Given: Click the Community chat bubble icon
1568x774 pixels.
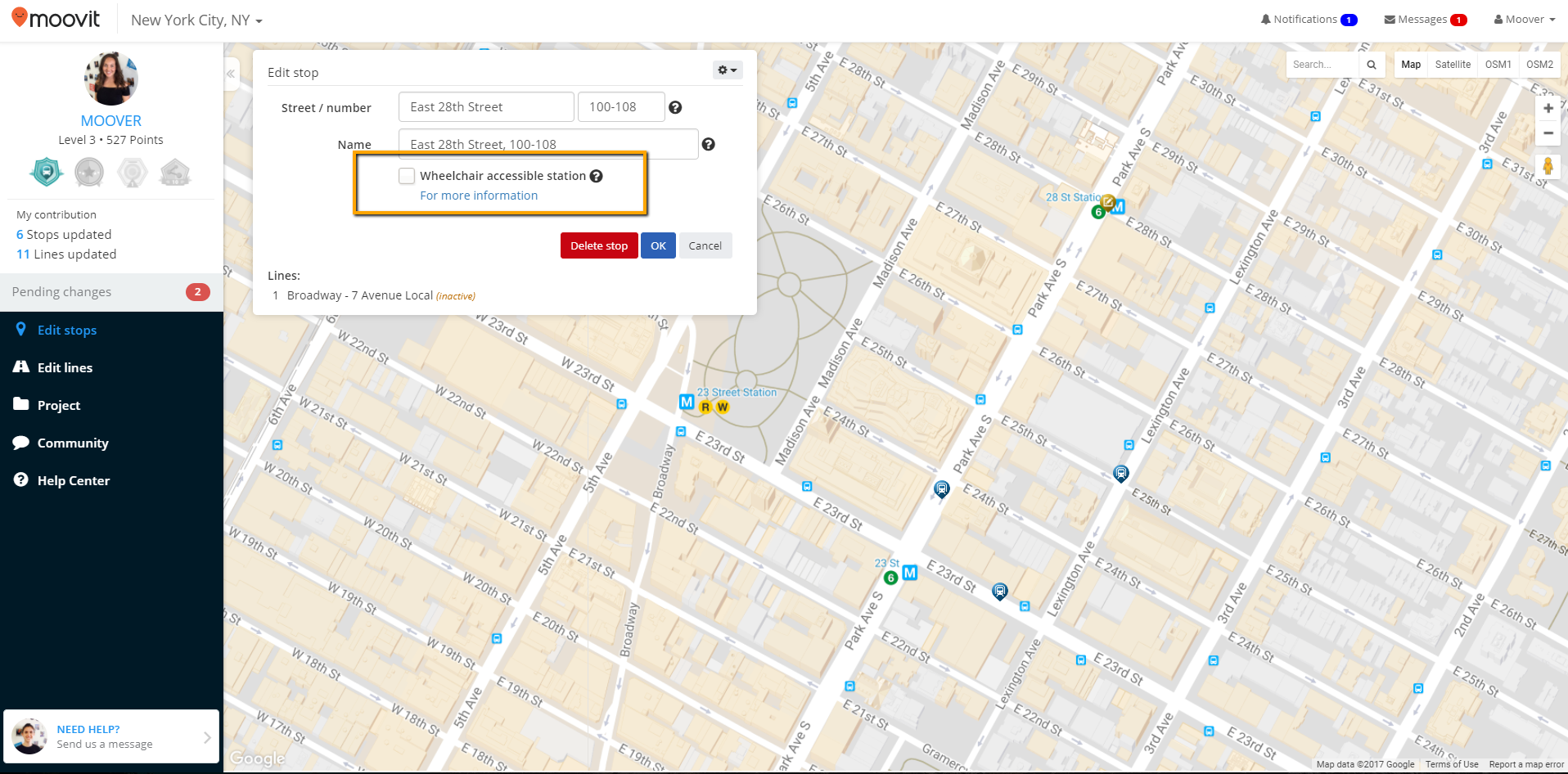Looking at the screenshot, I should pyautogui.click(x=21, y=443).
